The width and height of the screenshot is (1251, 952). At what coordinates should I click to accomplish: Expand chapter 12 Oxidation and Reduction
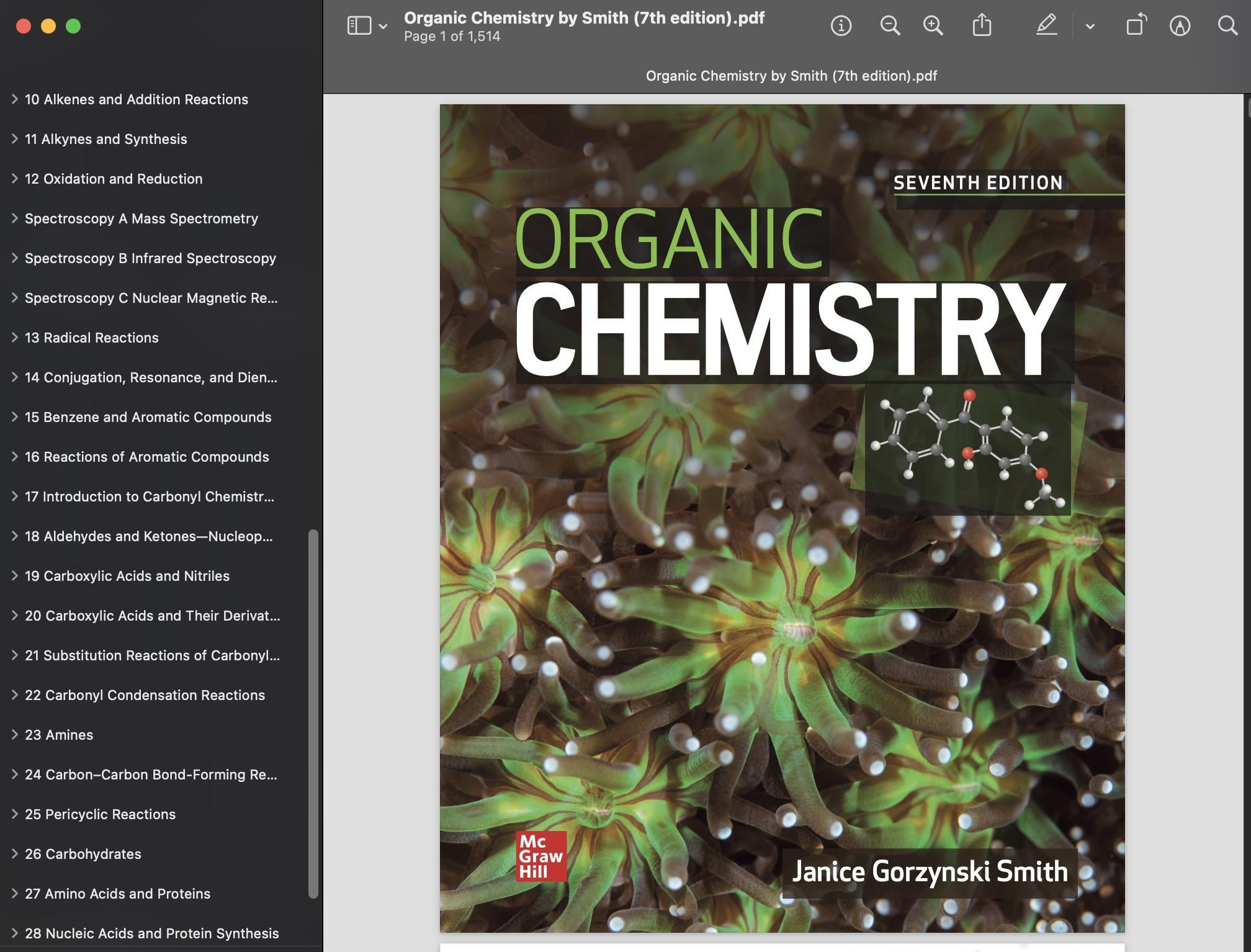[x=14, y=178]
